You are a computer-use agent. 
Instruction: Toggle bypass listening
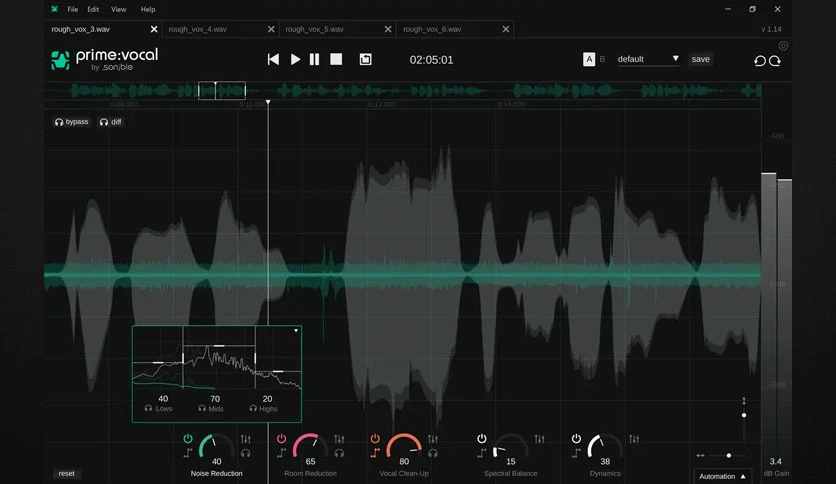[x=71, y=122]
